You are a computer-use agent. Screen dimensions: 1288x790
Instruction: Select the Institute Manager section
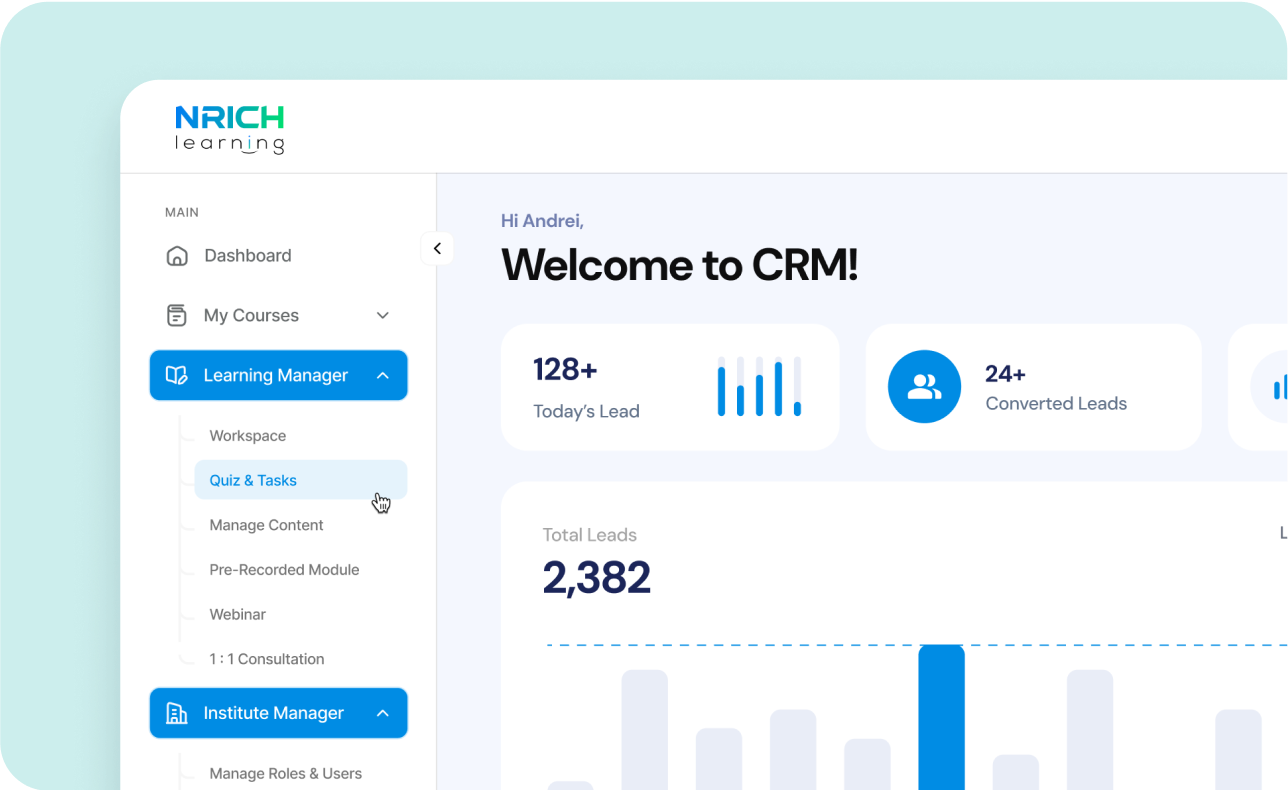pos(279,713)
